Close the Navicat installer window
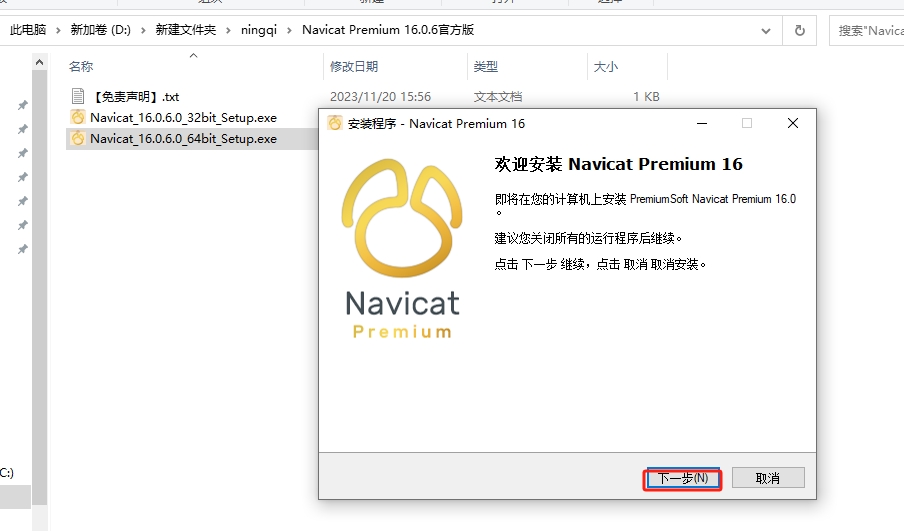Viewport: 904px width, 531px height. coord(793,123)
